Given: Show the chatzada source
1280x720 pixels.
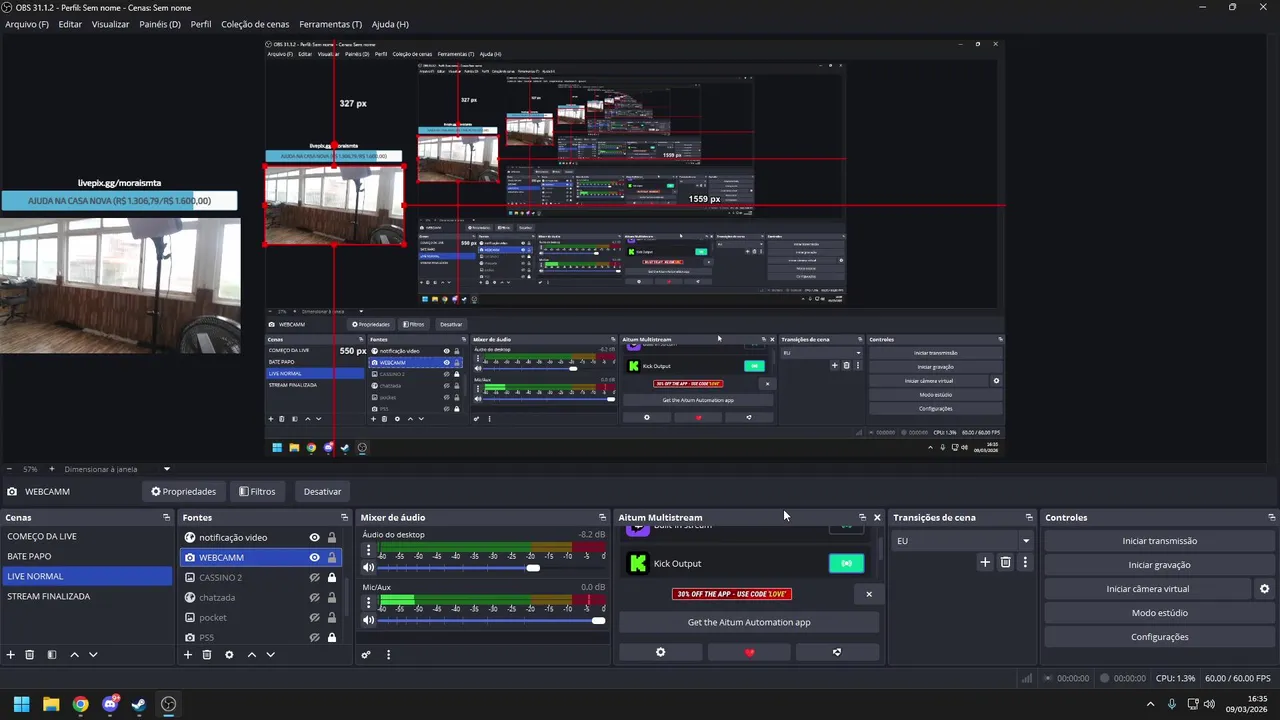Looking at the screenshot, I should pos(314,597).
